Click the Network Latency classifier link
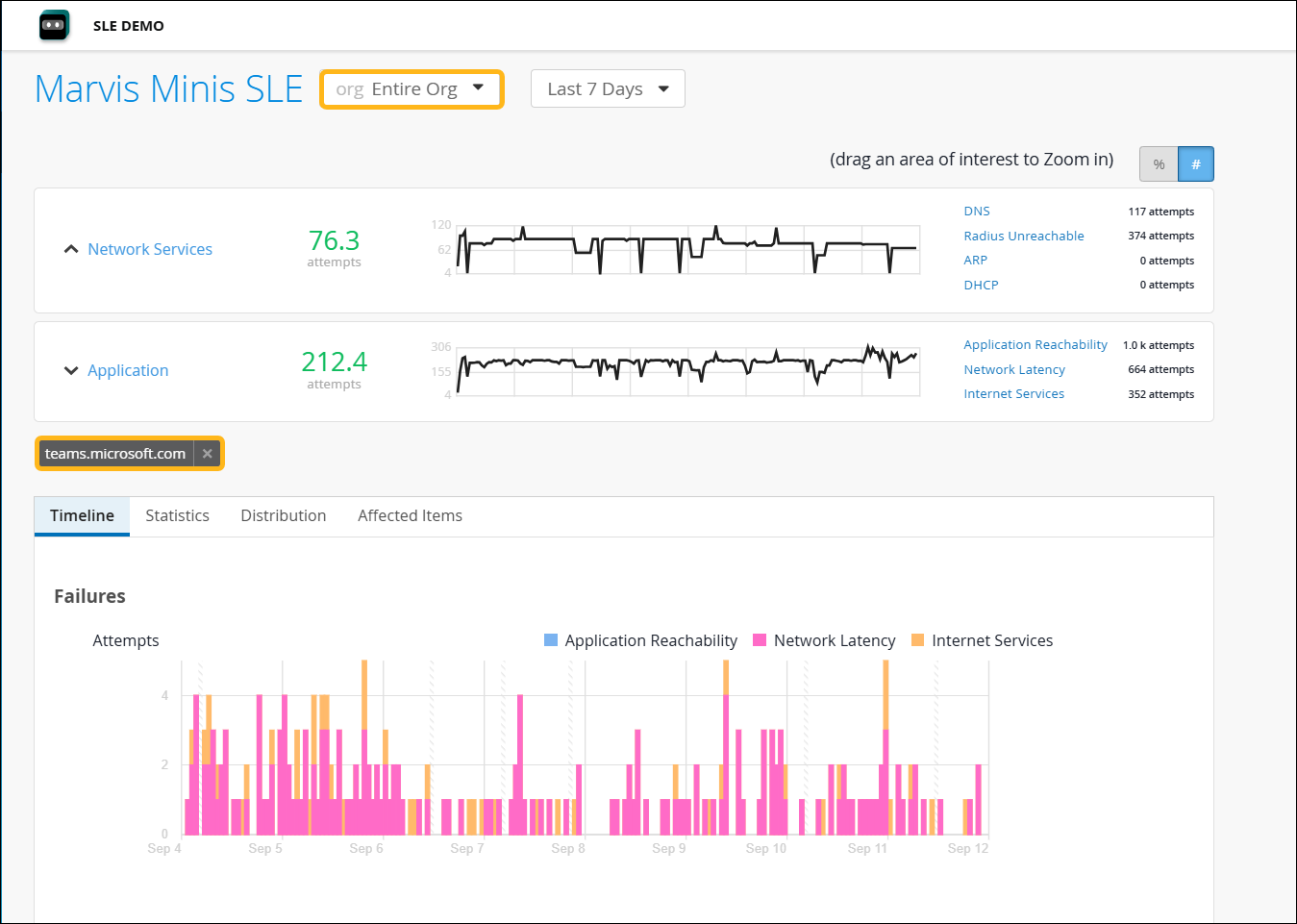This screenshot has height=924, width=1297. (1014, 369)
